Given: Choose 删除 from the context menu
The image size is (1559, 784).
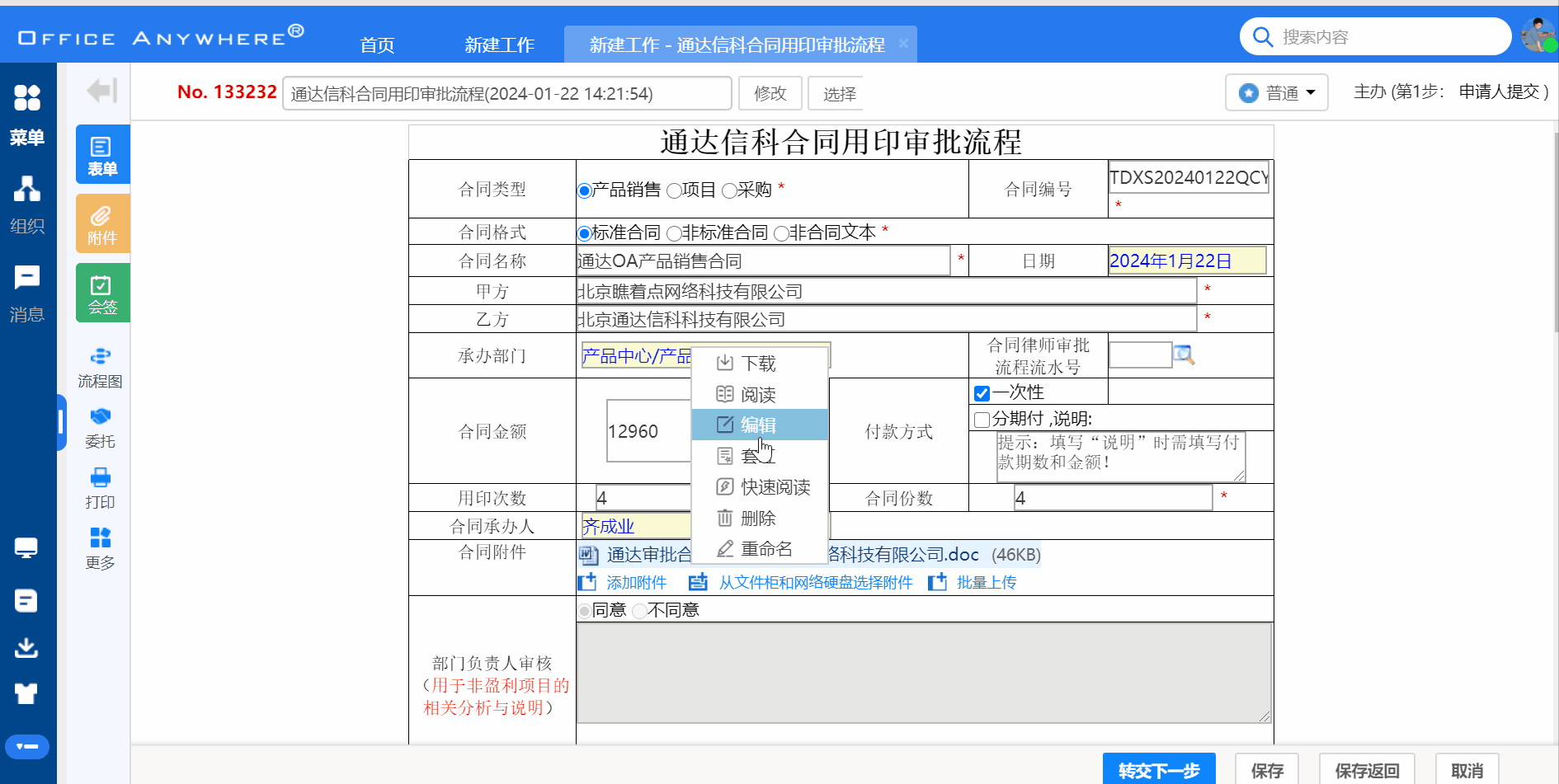Looking at the screenshot, I should (760, 519).
